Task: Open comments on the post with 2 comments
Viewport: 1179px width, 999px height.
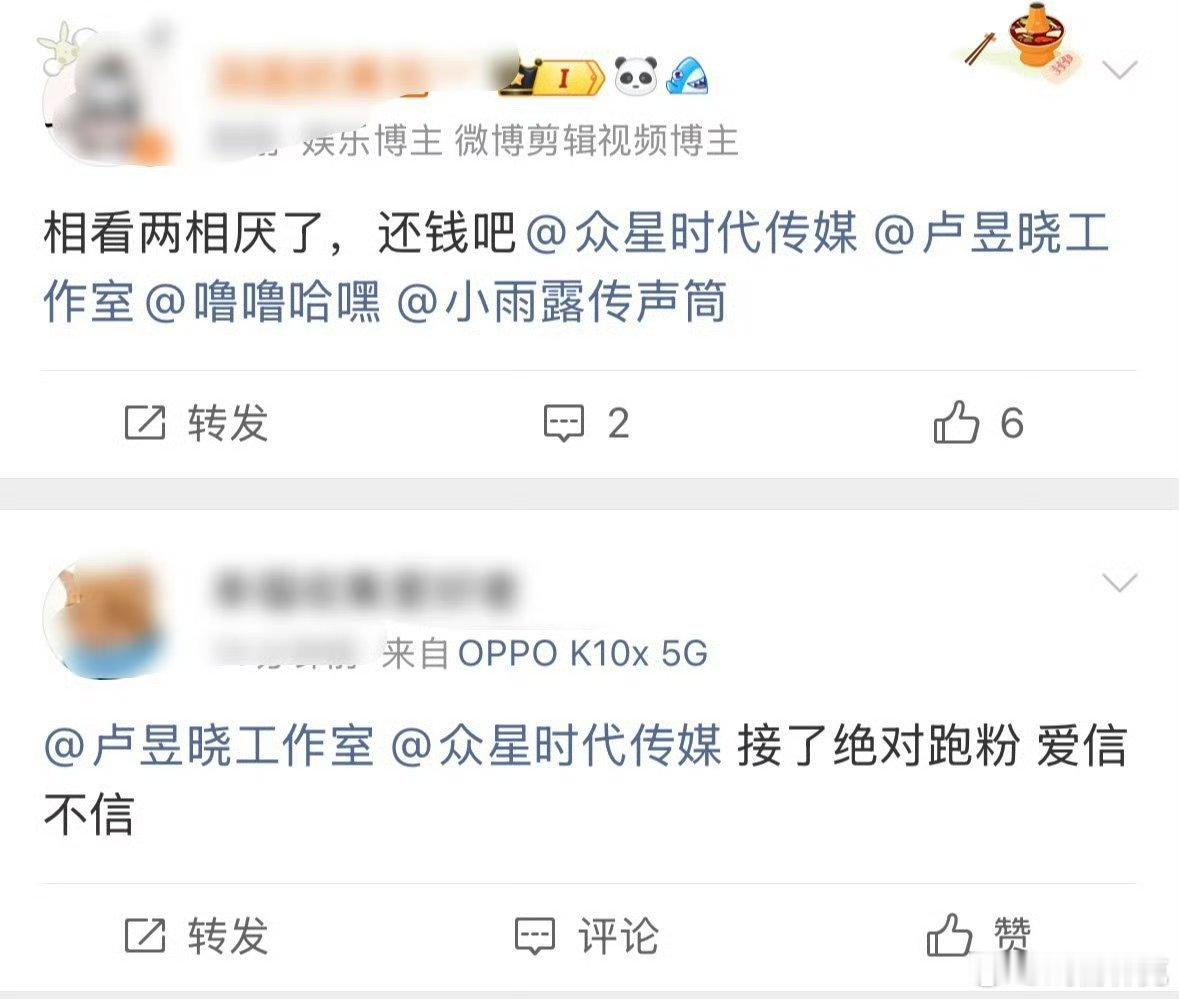Action: pos(586,423)
